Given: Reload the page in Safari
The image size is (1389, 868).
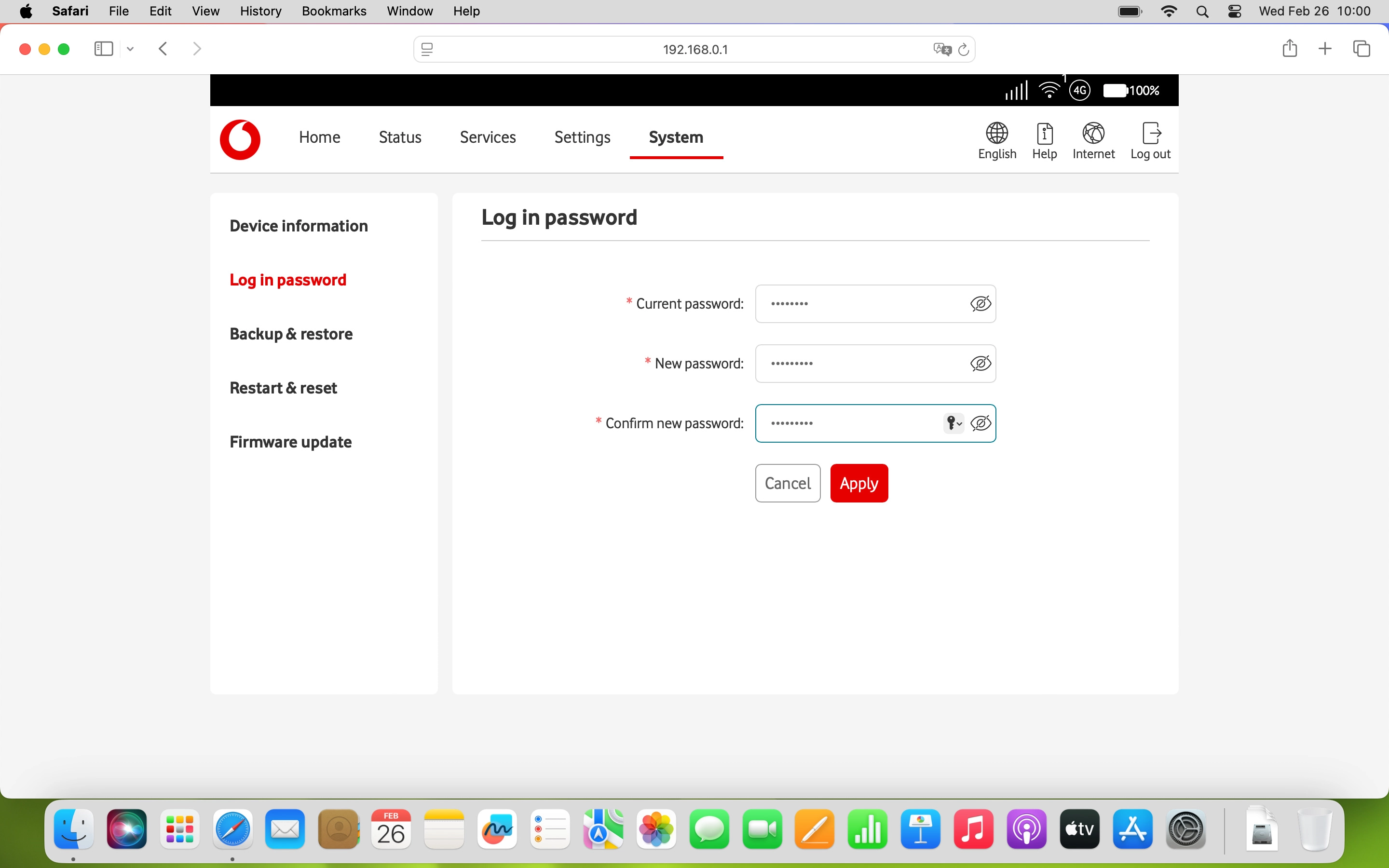Looking at the screenshot, I should pos(964,49).
